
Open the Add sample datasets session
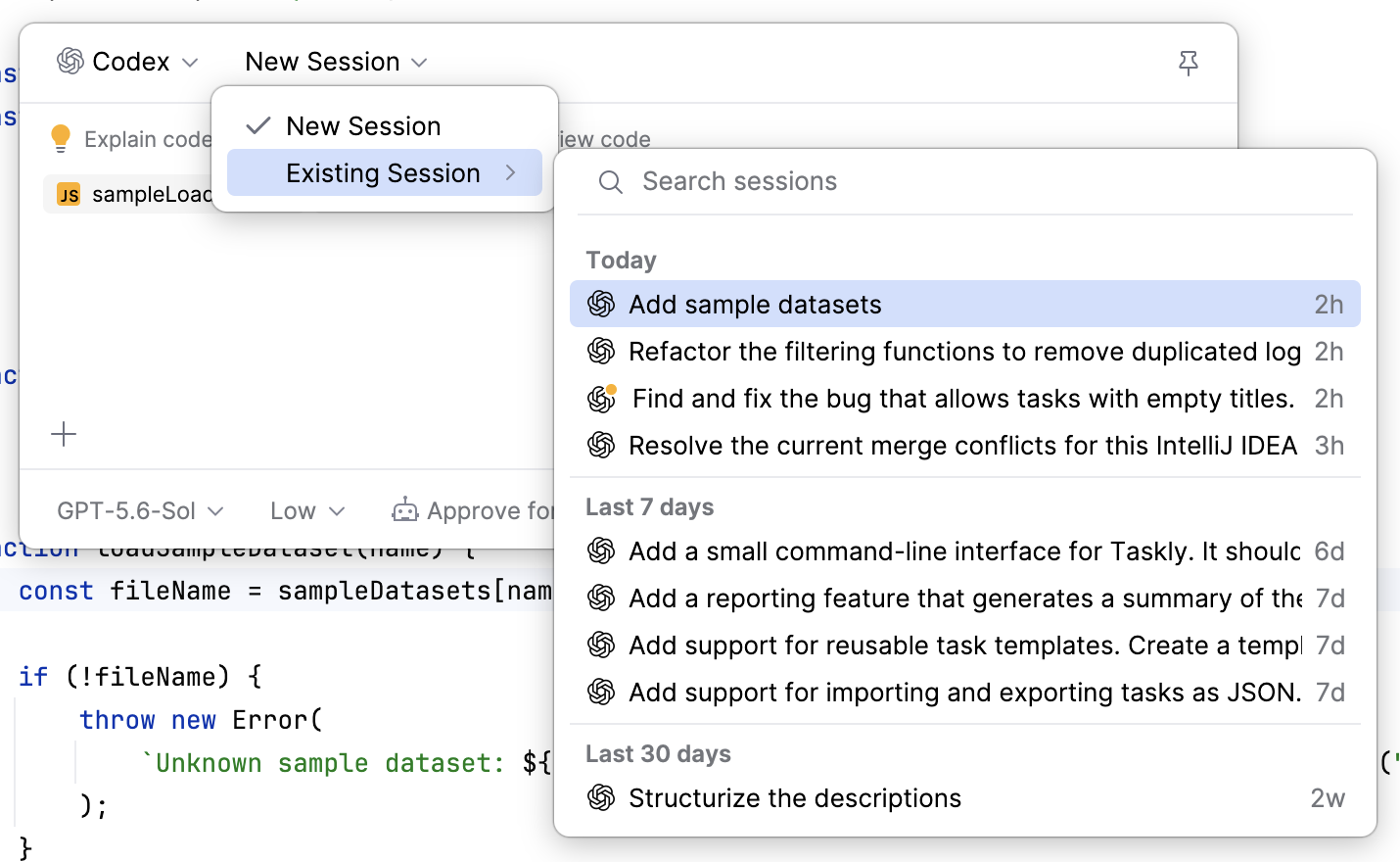pyautogui.click(x=965, y=305)
